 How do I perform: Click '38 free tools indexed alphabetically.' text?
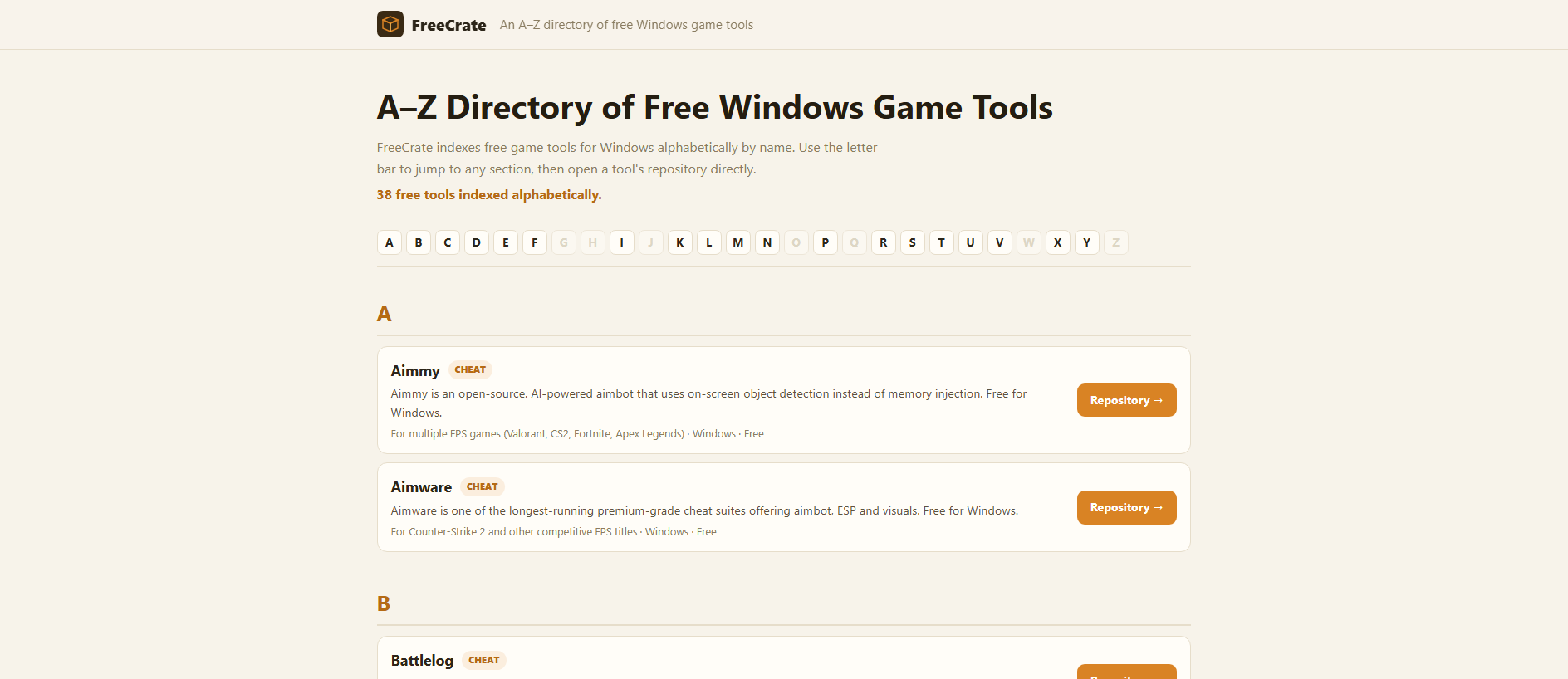[x=489, y=195]
